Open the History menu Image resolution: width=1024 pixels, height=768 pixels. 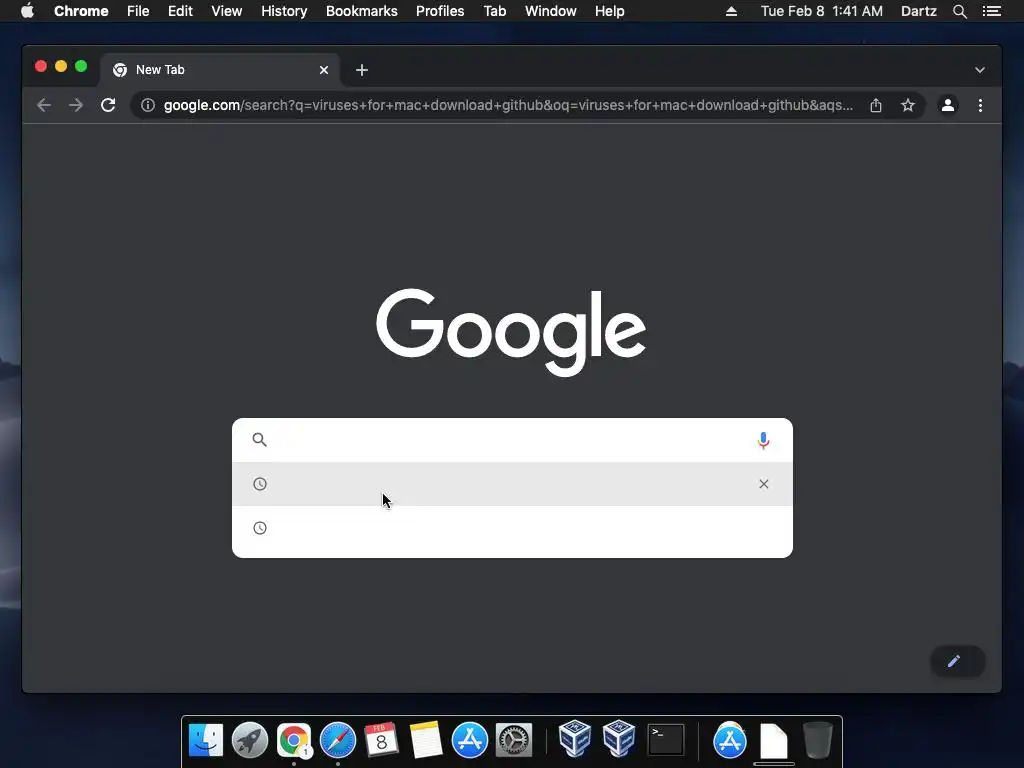tap(284, 11)
